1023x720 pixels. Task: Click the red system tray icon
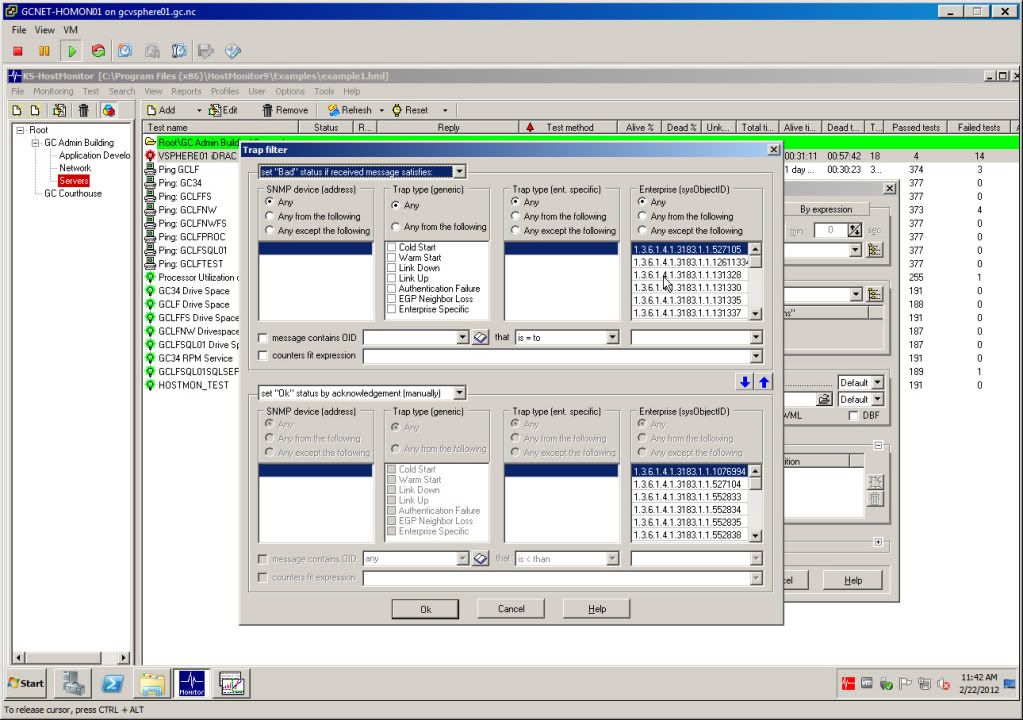click(x=847, y=683)
